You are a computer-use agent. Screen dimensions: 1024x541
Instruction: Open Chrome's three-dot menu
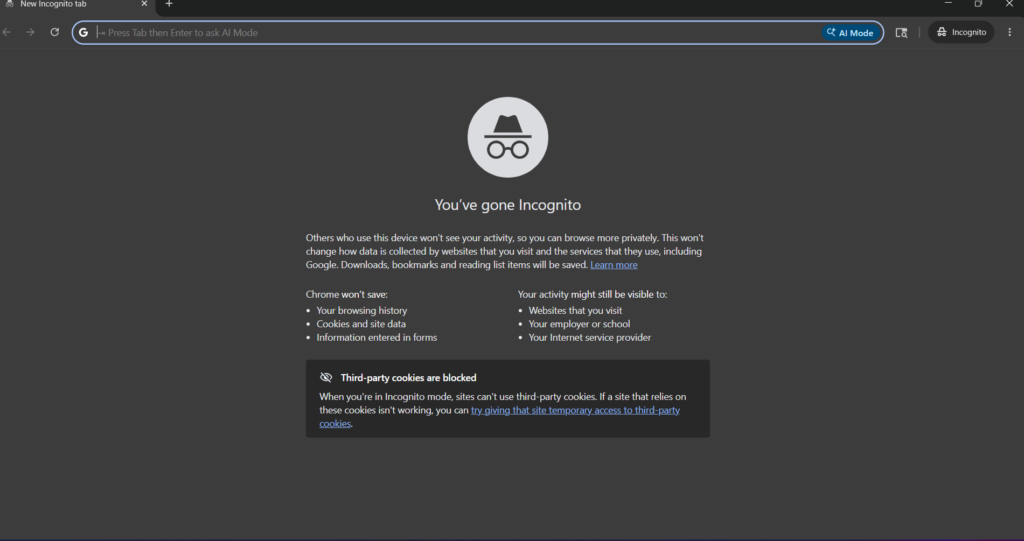point(1010,32)
